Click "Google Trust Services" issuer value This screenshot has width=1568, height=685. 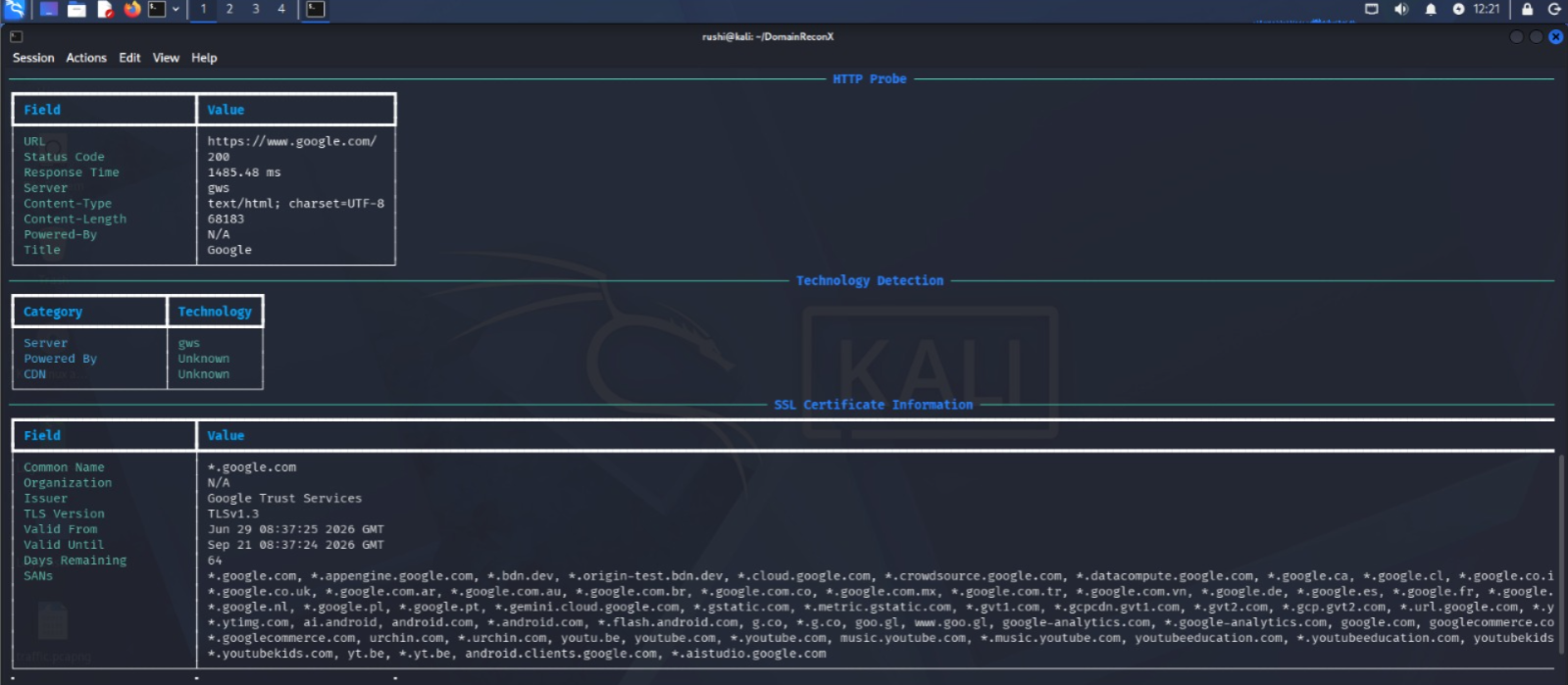point(284,499)
